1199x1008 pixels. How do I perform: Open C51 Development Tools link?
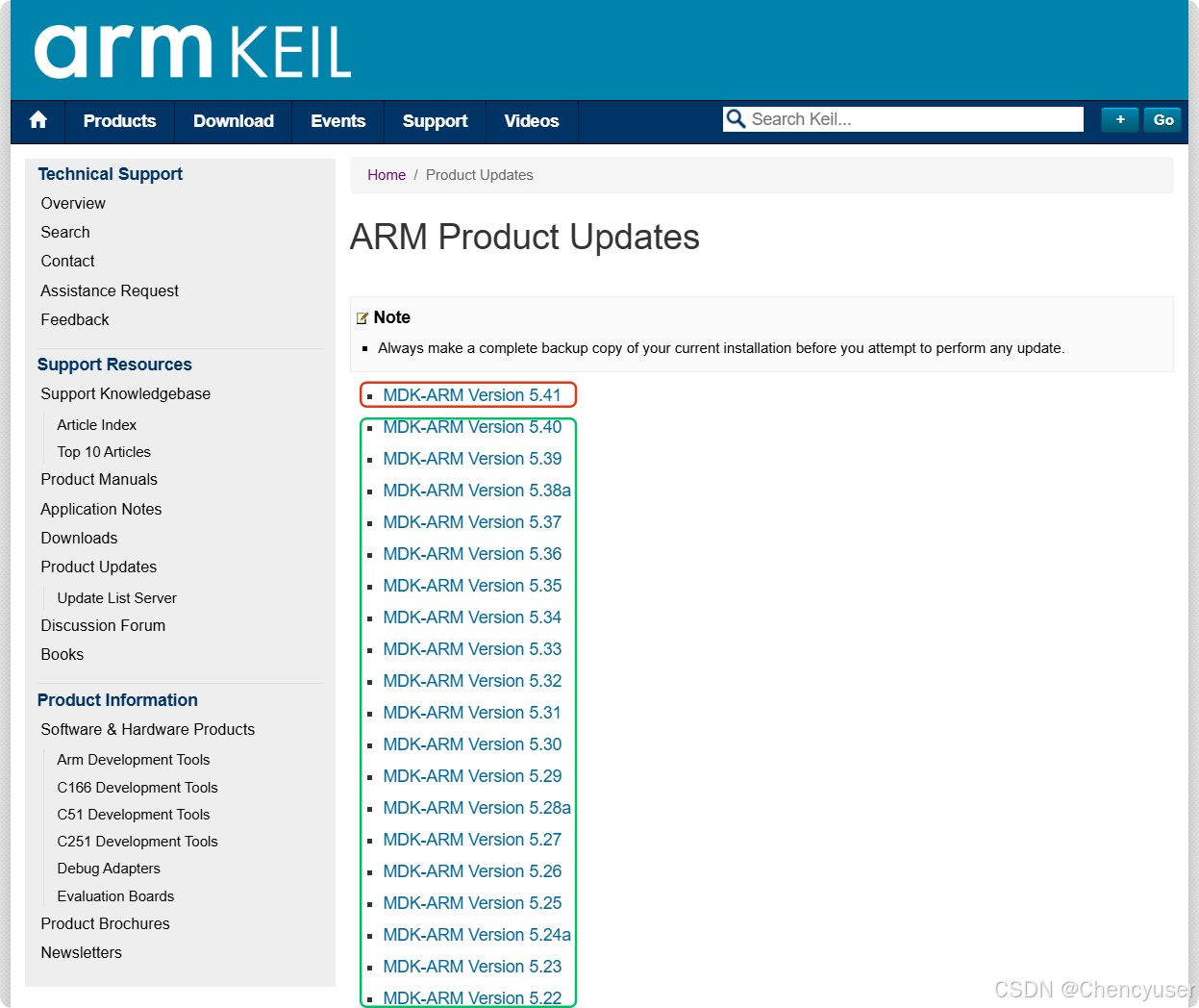pos(134,815)
